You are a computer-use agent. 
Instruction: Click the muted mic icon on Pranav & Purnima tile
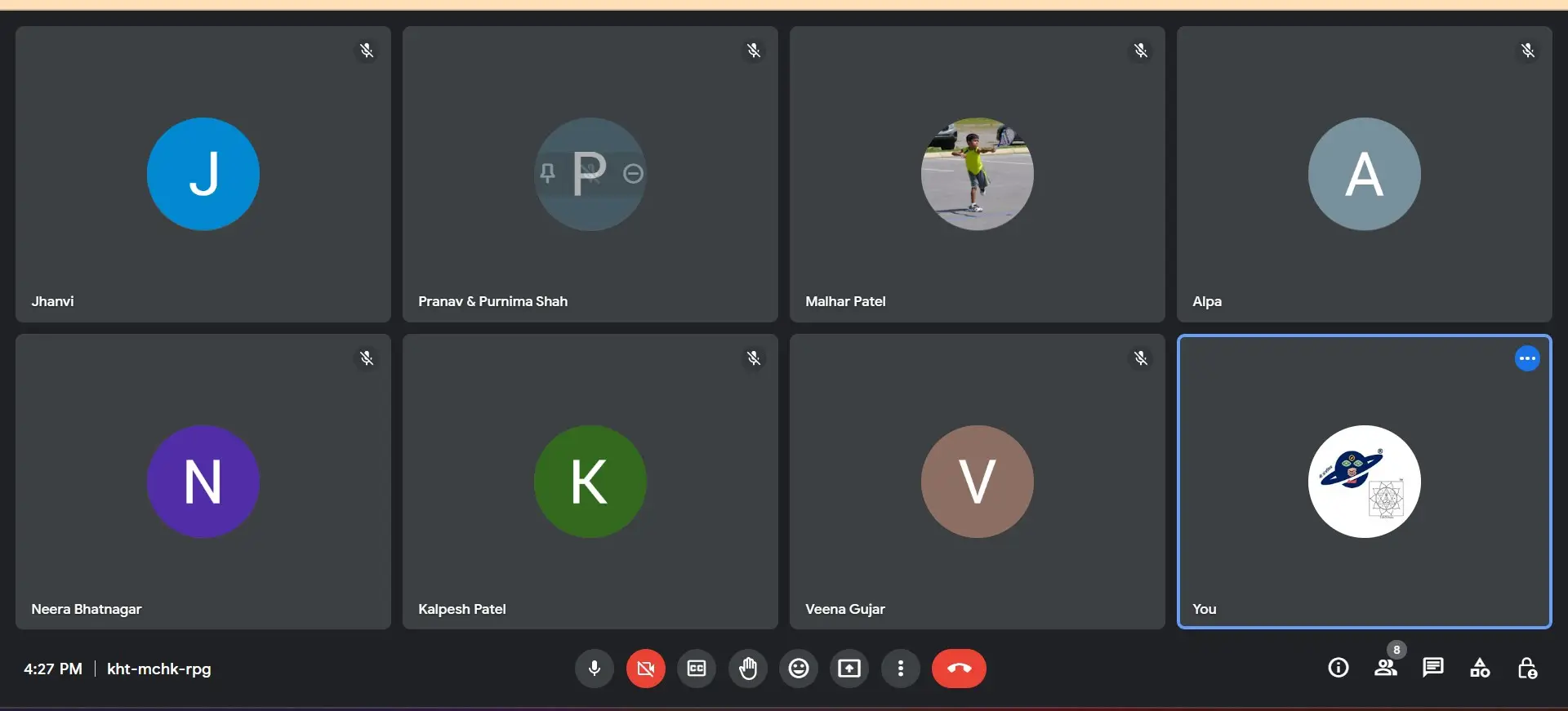coord(754,51)
